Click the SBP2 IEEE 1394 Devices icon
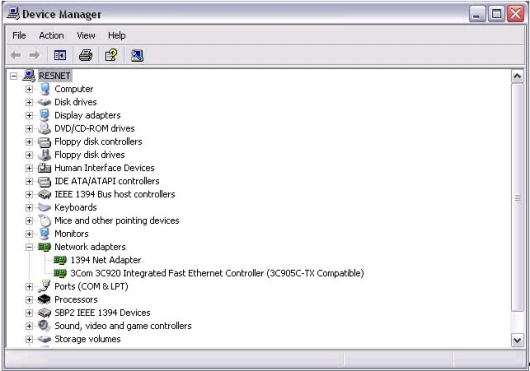Image resolution: width=530 pixels, height=371 pixels. click(44, 313)
